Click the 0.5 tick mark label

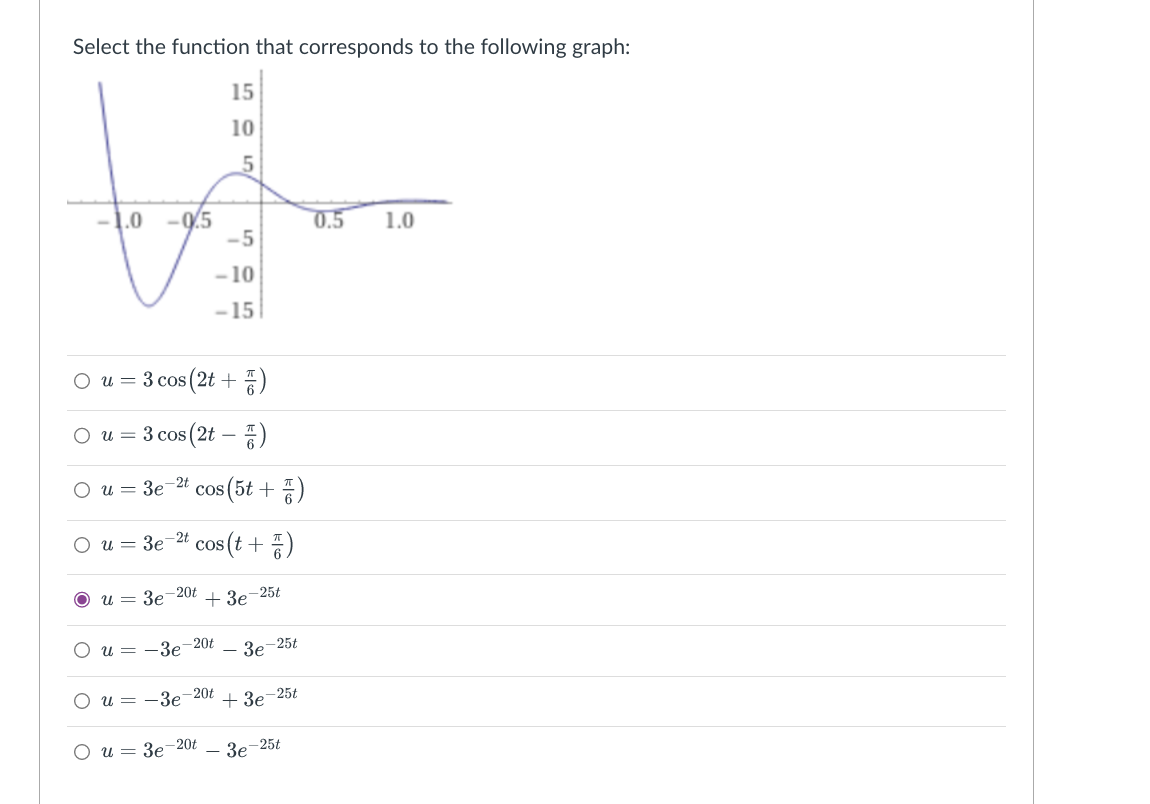(x=330, y=221)
